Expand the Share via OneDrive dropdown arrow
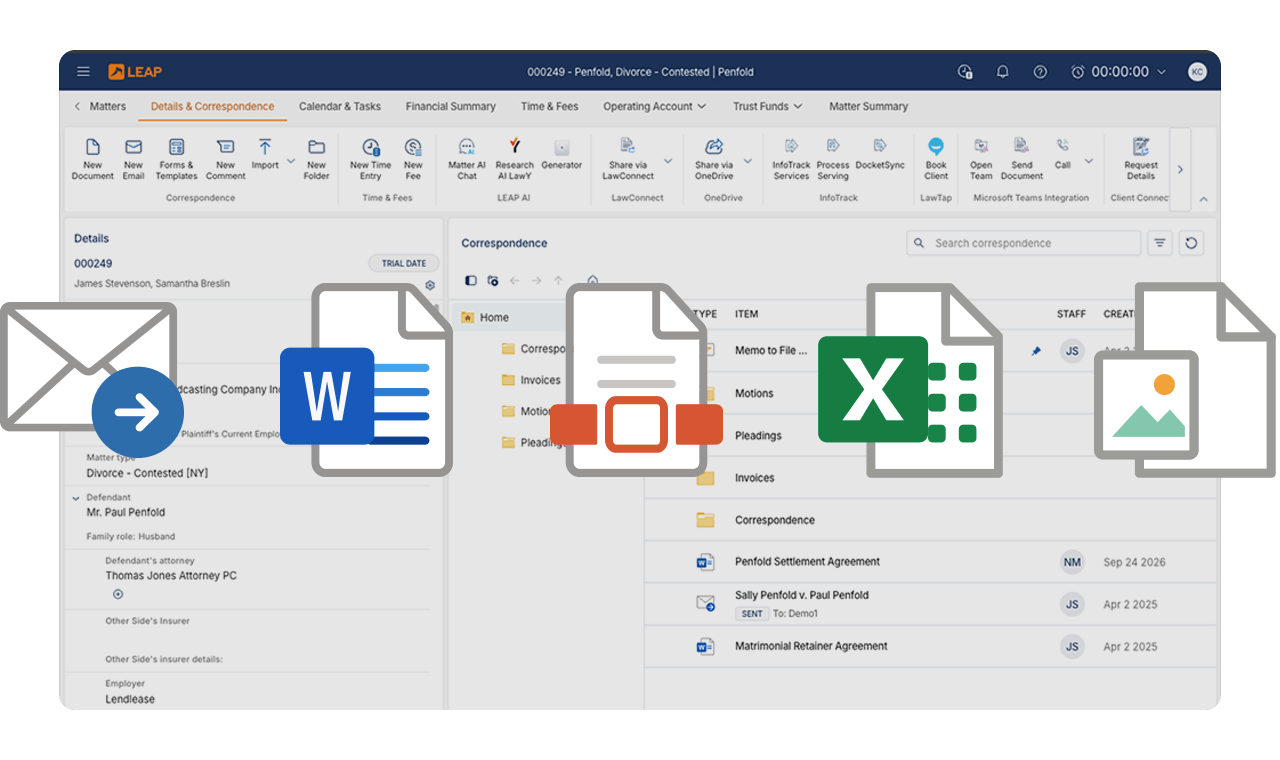Image resolution: width=1280 pixels, height=760 pixels. point(747,160)
